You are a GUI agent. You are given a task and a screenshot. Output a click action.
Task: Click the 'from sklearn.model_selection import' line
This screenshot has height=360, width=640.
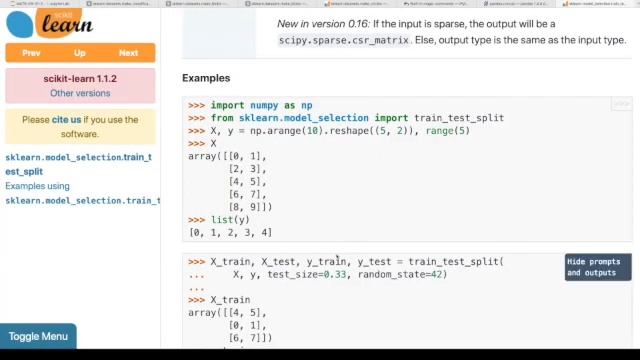pyautogui.click(x=346, y=118)
